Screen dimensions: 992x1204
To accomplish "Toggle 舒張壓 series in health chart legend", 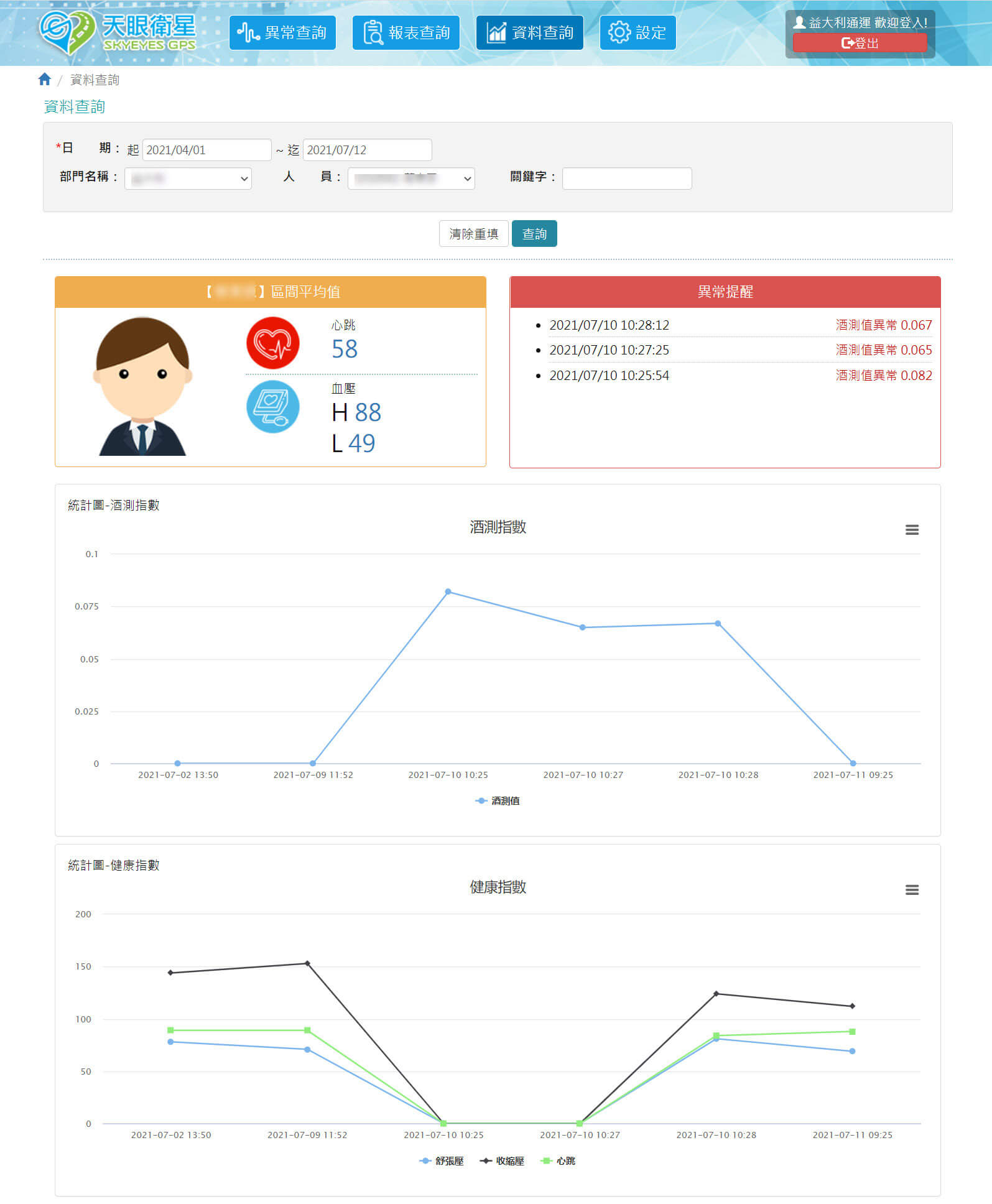I will point(442,1161).
